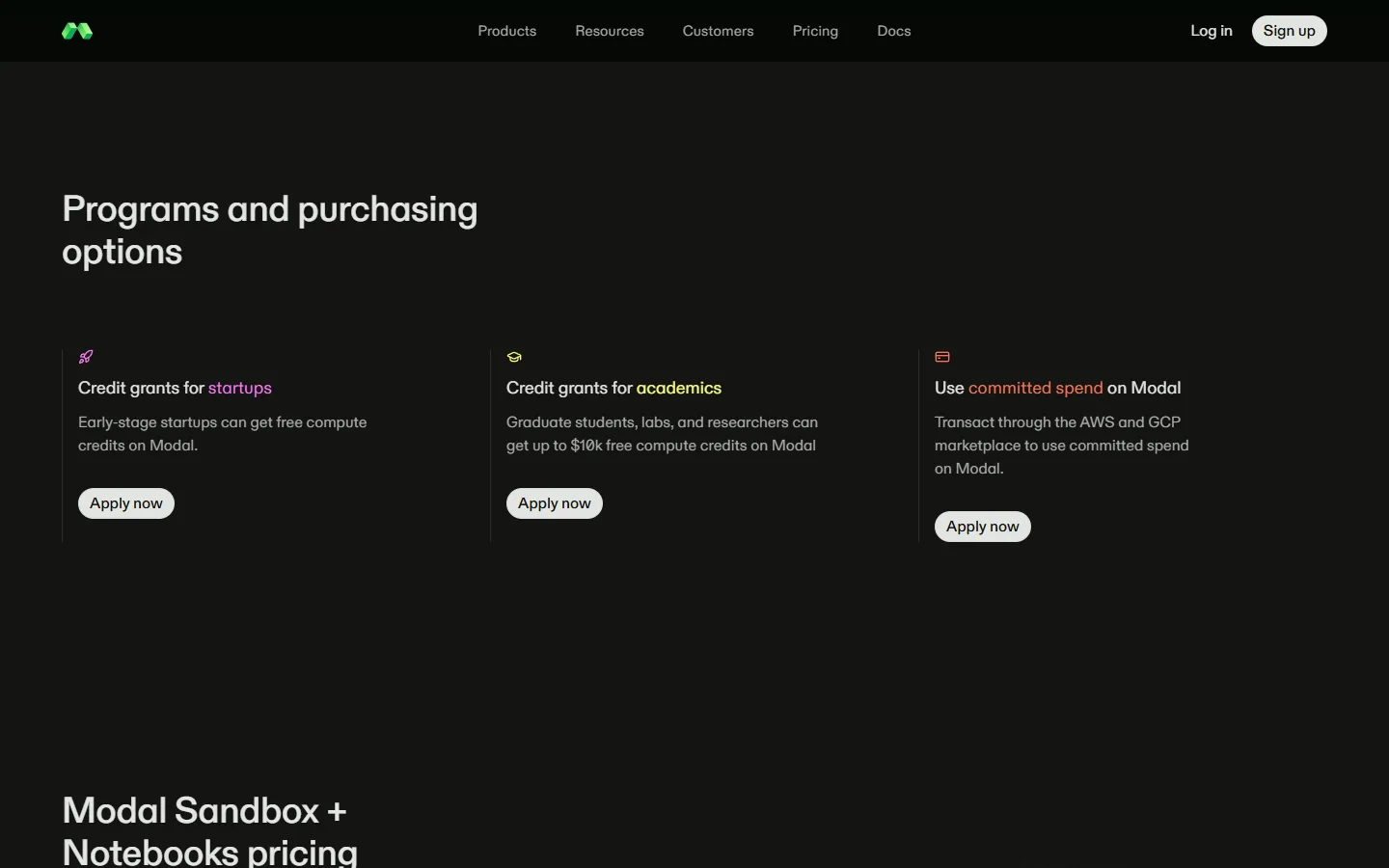Click the Sign up button
Screen dimensions: 1389x868
(x=1290, y=31)
